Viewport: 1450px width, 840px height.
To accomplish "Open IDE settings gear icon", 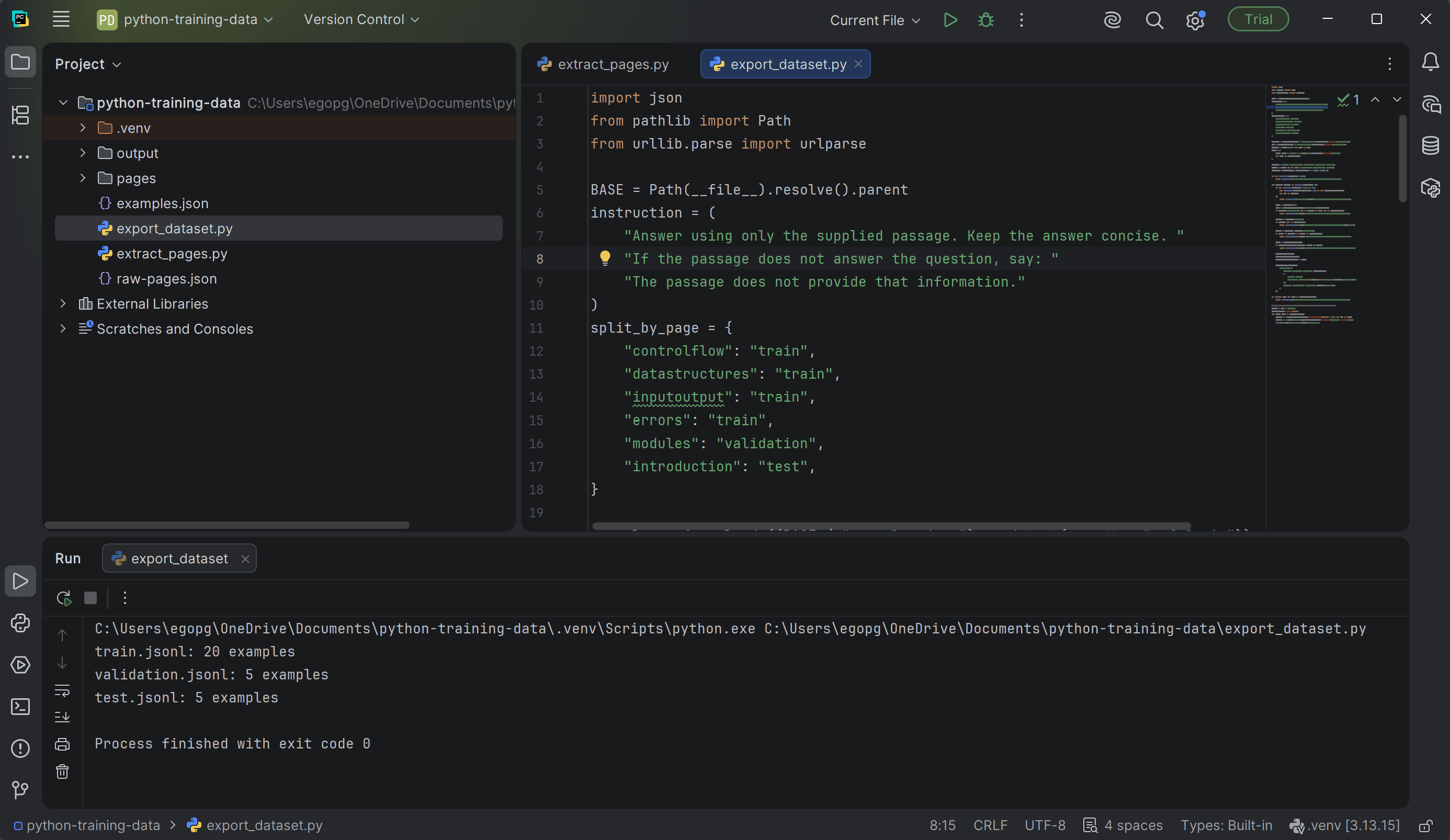I will pos(1195,20).
